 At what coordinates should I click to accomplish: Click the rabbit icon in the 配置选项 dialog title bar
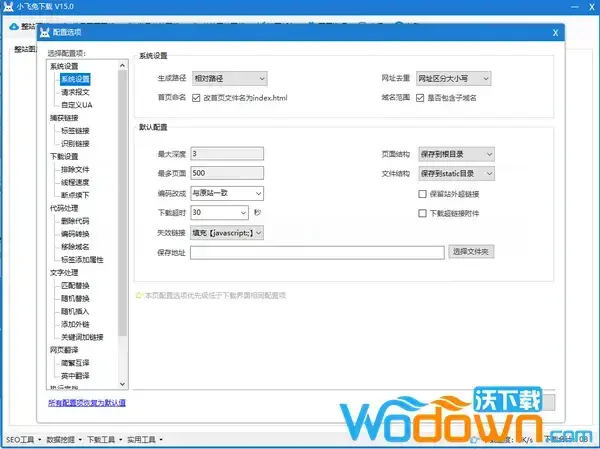tap(45, 33)
